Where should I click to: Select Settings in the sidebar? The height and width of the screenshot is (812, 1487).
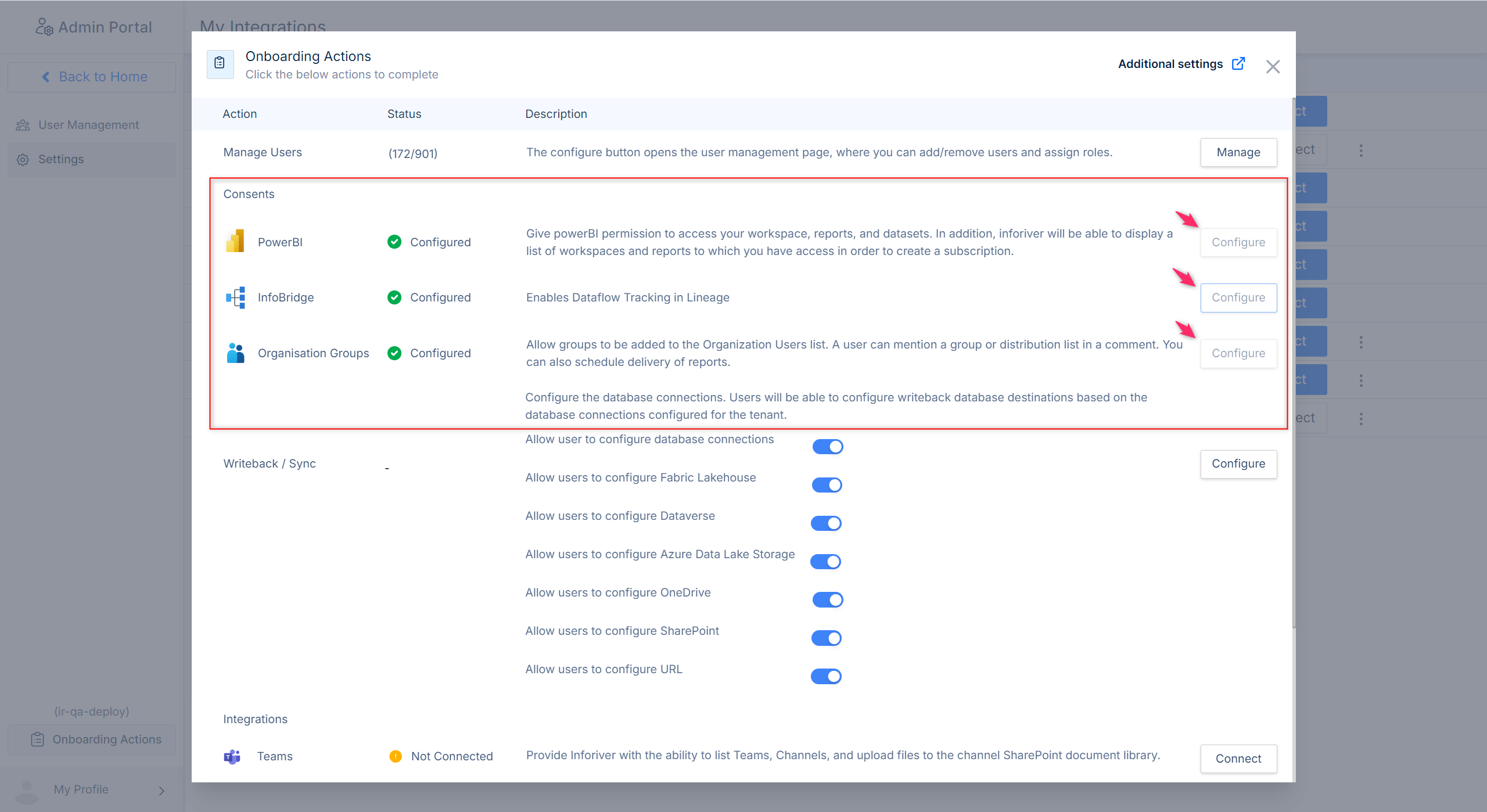point(61,159)
